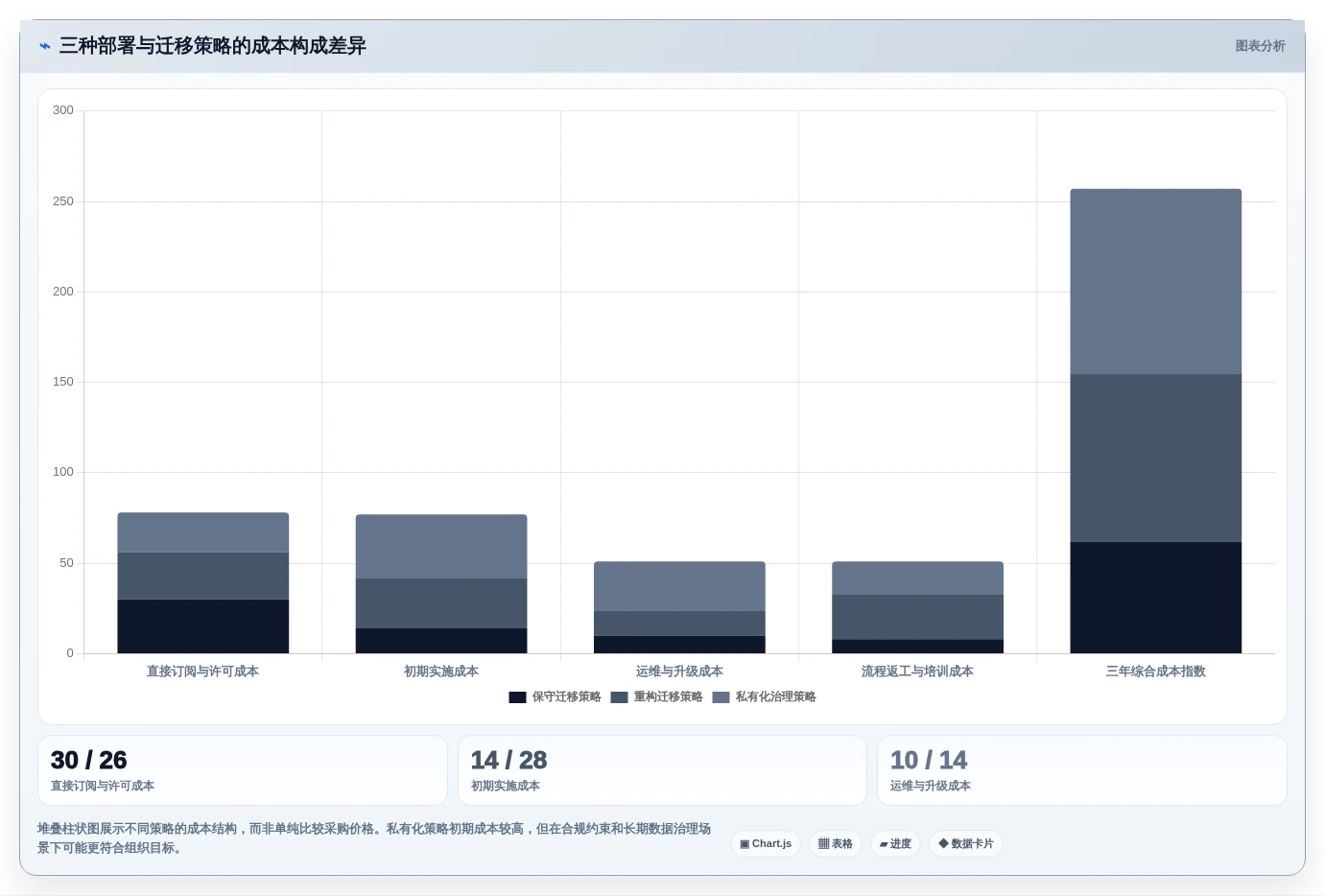Click the 10 / 14 stat card
Viewport: 1325px width, 896px height.
point(1082,770)
